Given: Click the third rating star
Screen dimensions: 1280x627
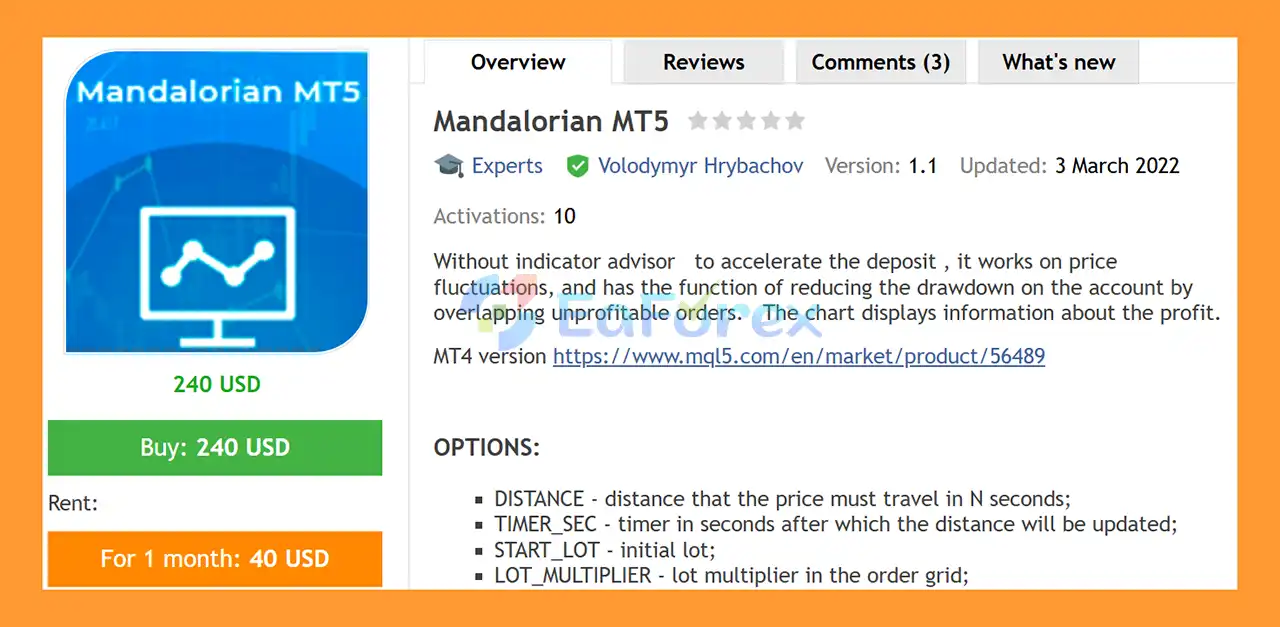Looking at the screenshot, I should (x=746, y=121).
